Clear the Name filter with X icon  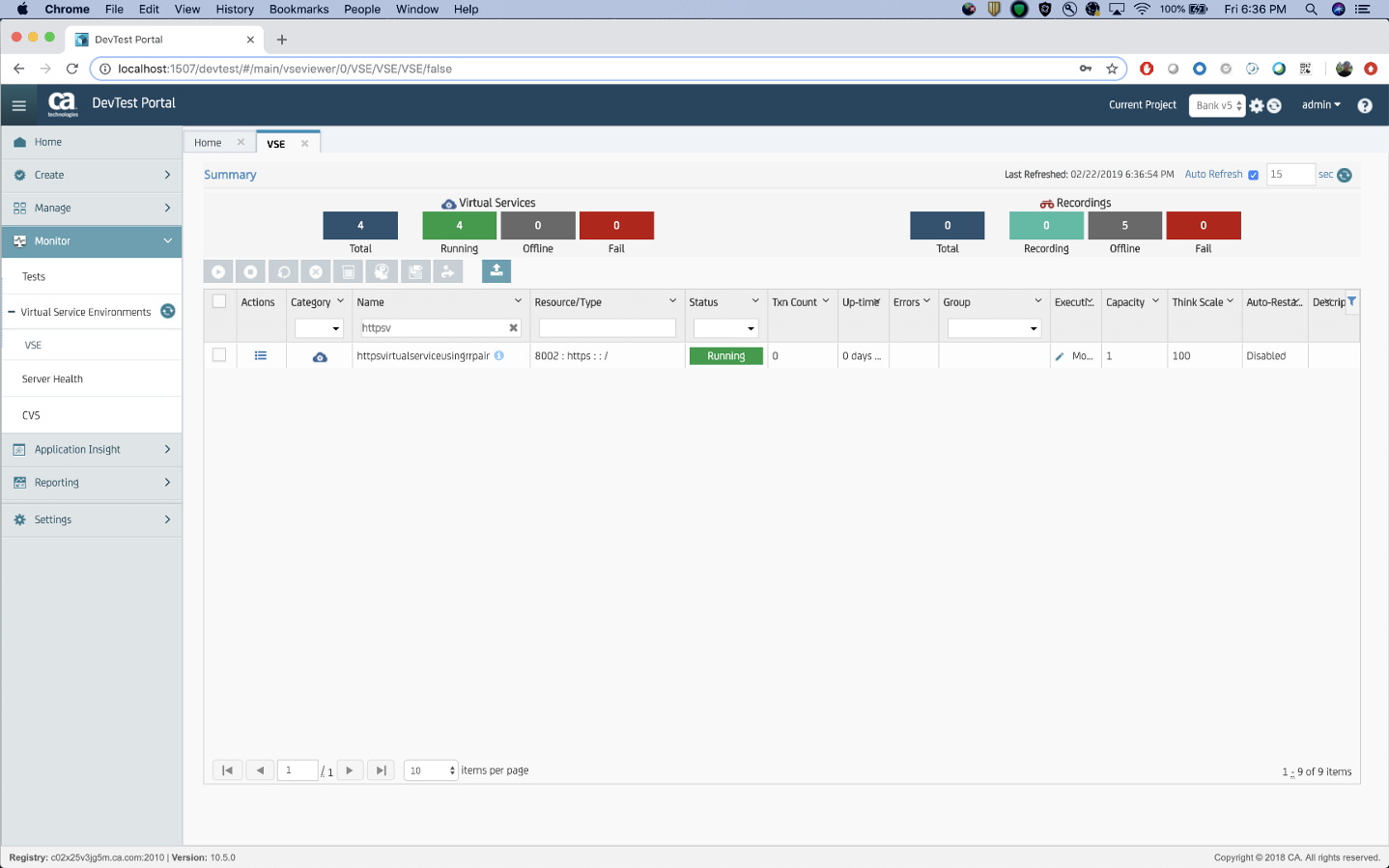click(x=513, y=328)
